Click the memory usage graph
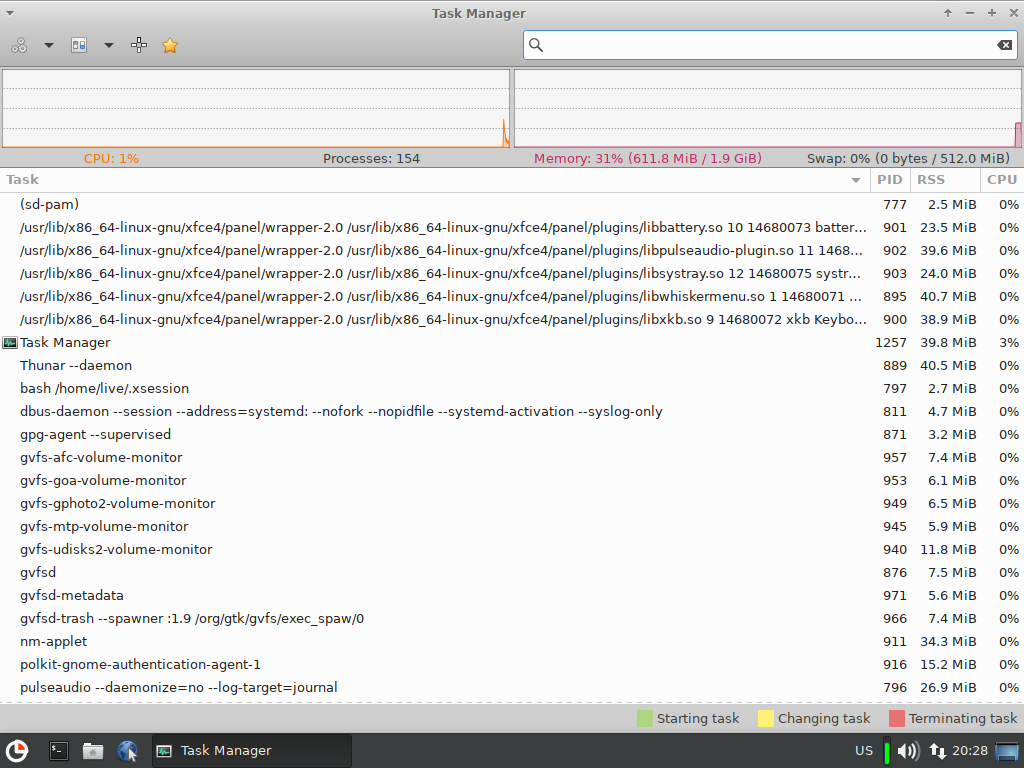This screenshot has height=768, width=1024. pos(768,108)
